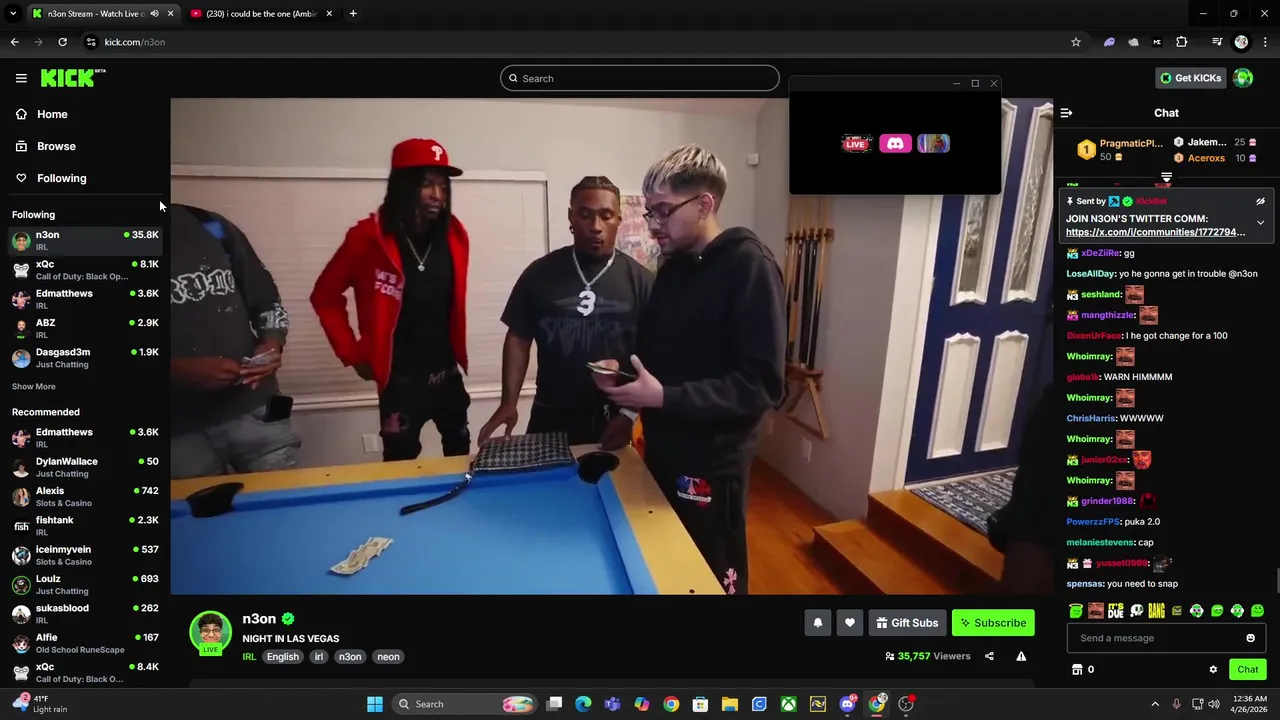1280x720 pixels.
Task: Open Dasgasd3m channel in sidebar
Action: 85,358
